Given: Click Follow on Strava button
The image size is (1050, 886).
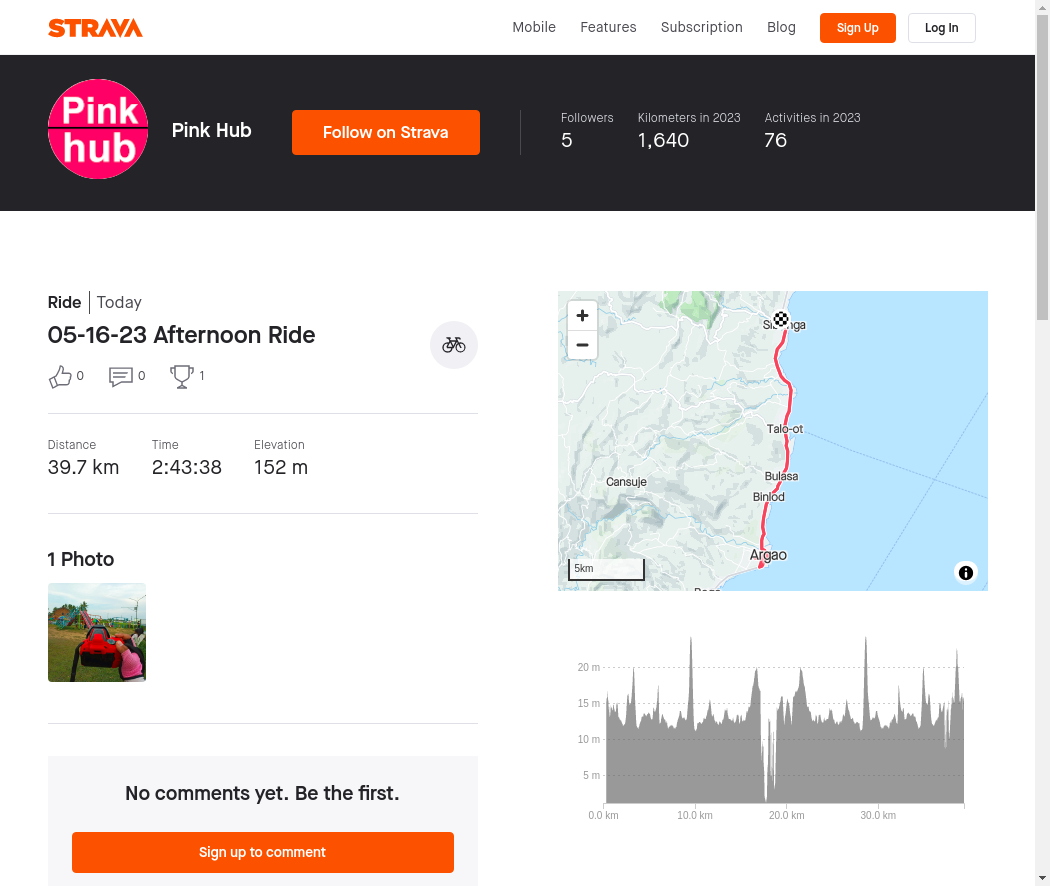Looking at the screenshot, I should coord(386,132).
